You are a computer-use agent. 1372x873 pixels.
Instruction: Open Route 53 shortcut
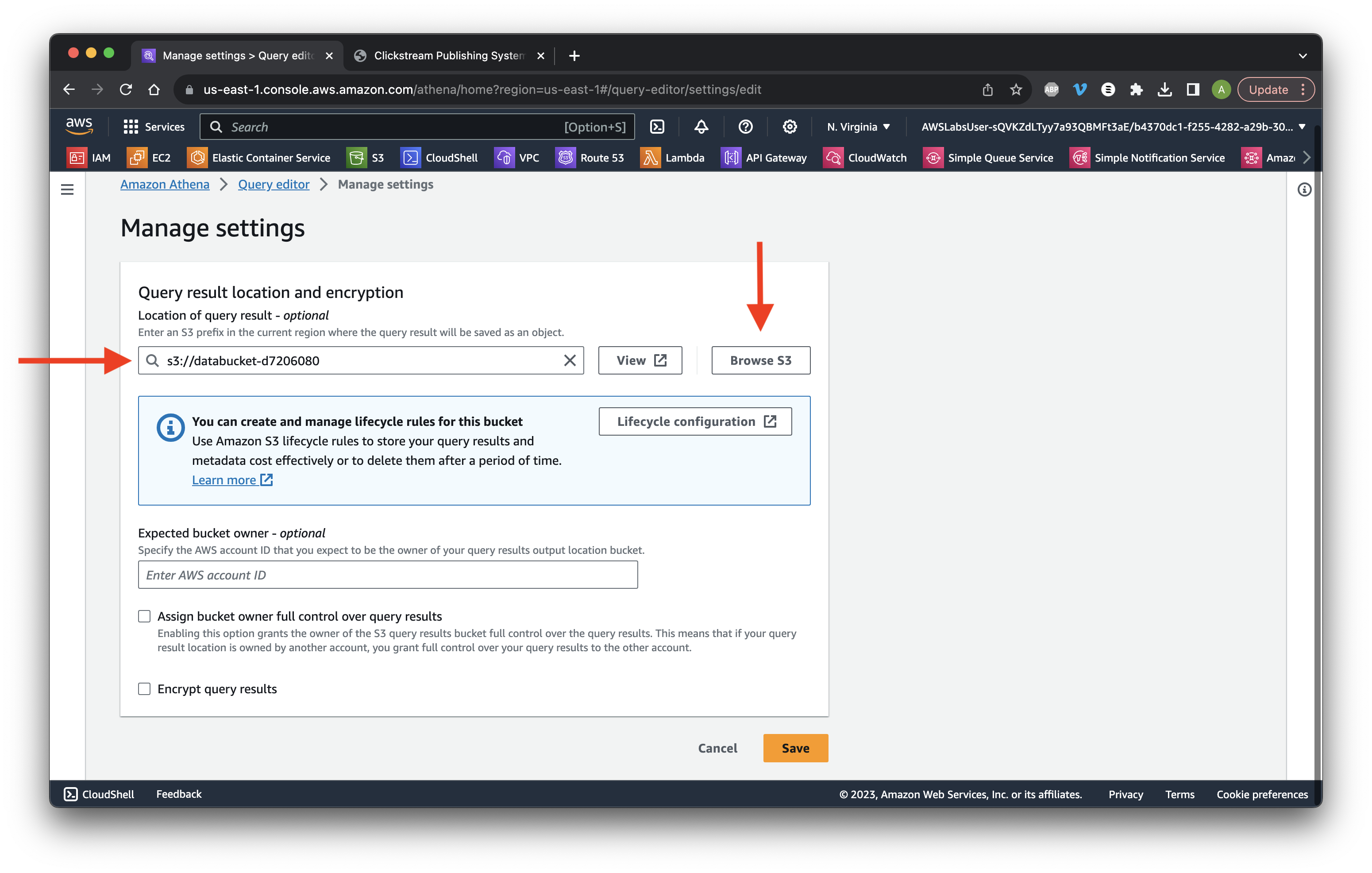click(x=589, y=158)
